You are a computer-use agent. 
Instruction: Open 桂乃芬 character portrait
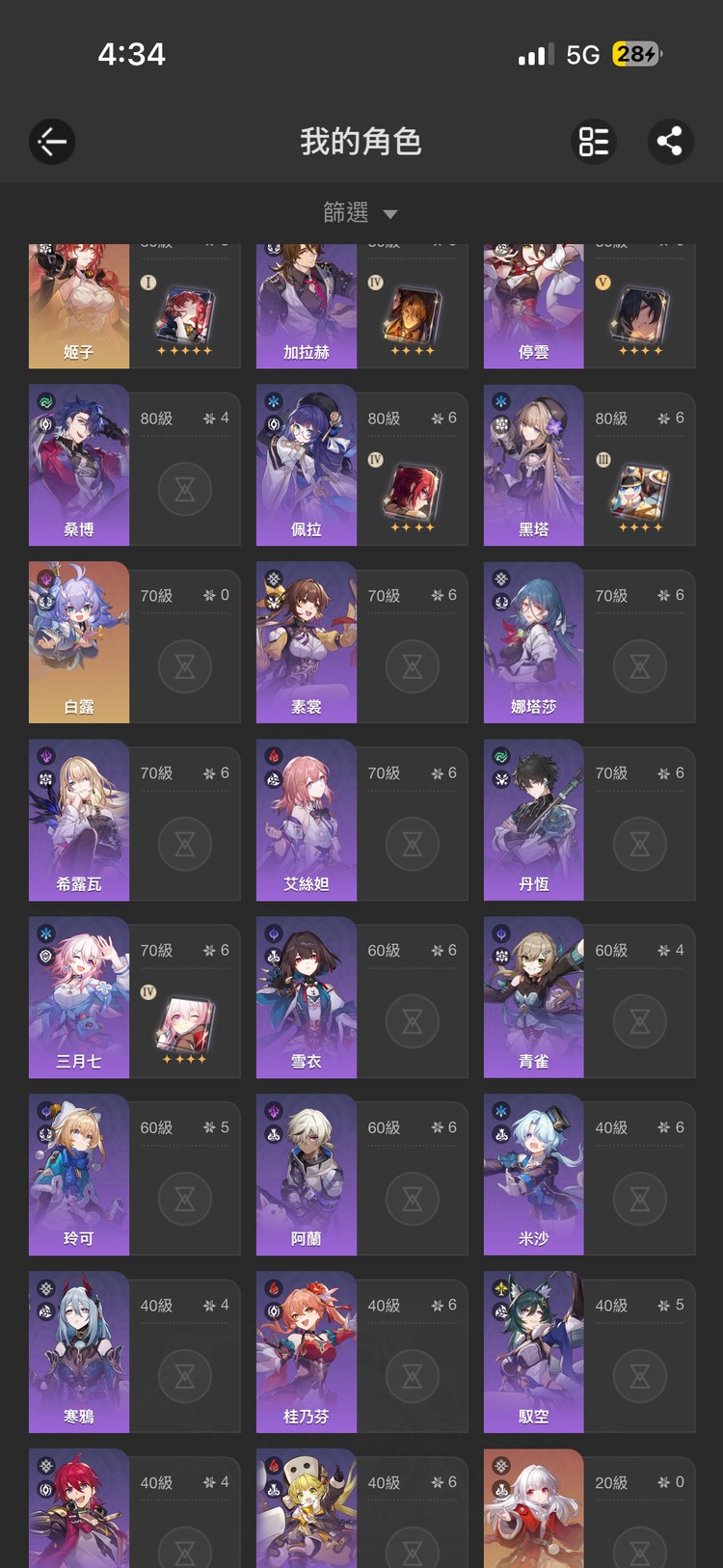307,1352
